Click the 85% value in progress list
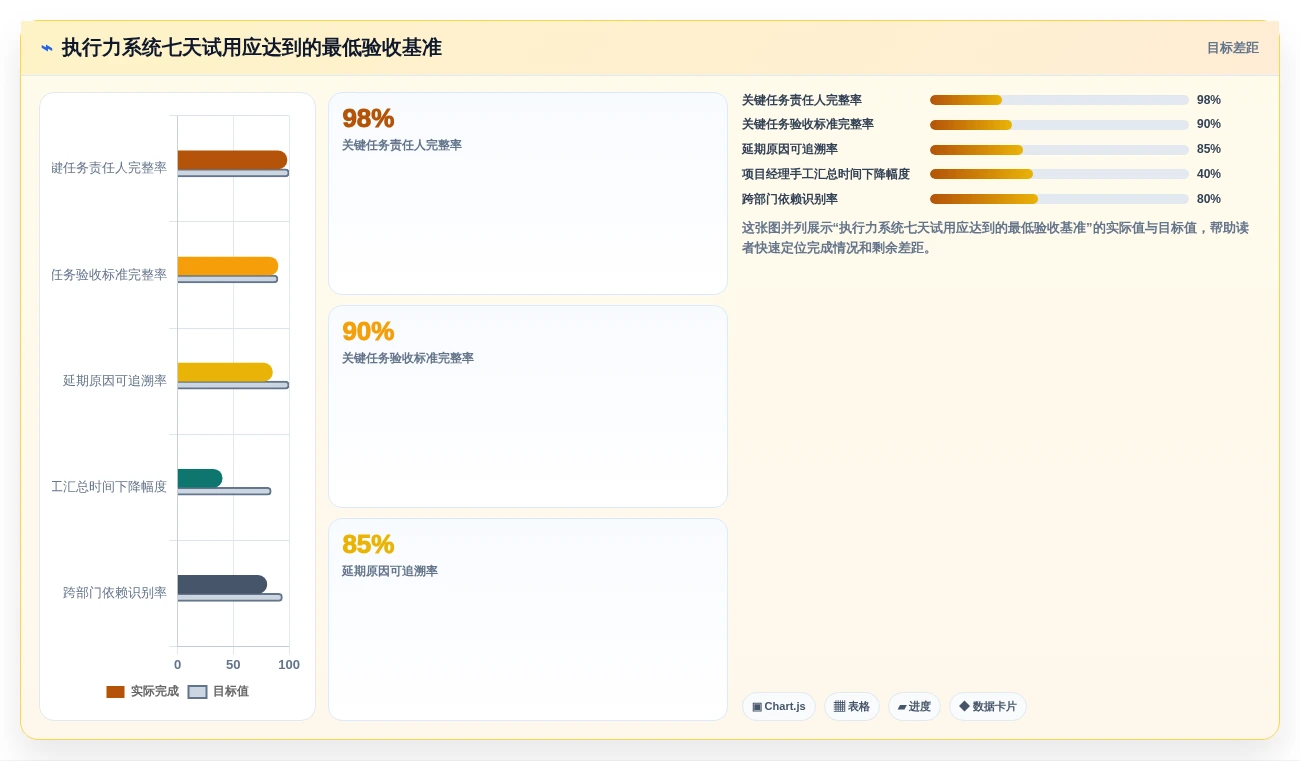Image resolution: width=1300 pixels, height=761 pixels. click(x=1208, y=150)
